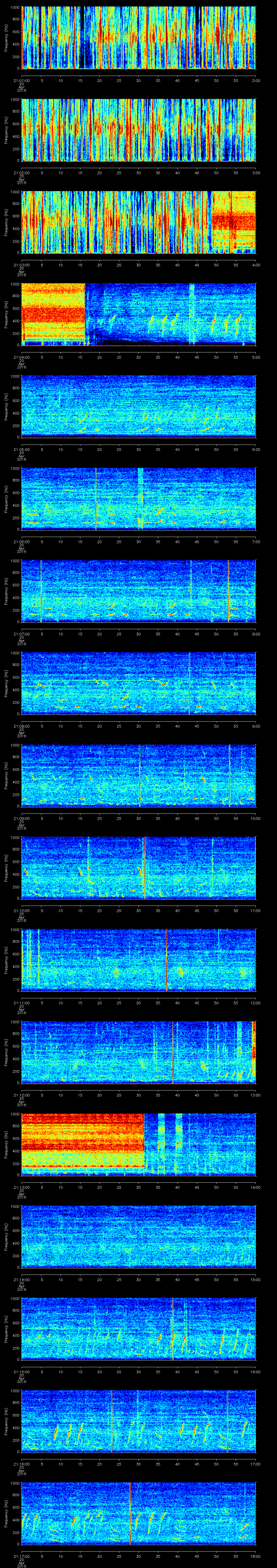Click the '21:09:00' start time label
Image resolution: width=277 pixels, height=1568 pixels.
coord(22,818)
